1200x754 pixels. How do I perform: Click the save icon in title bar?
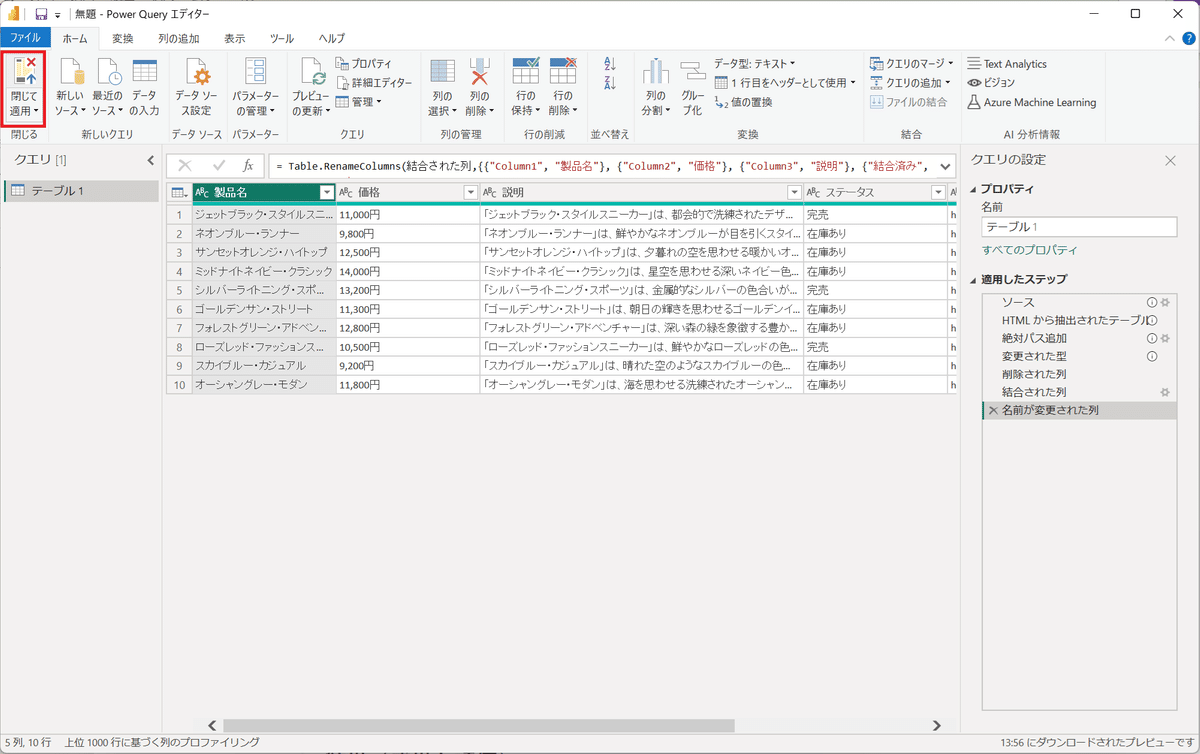pos(41,14)
